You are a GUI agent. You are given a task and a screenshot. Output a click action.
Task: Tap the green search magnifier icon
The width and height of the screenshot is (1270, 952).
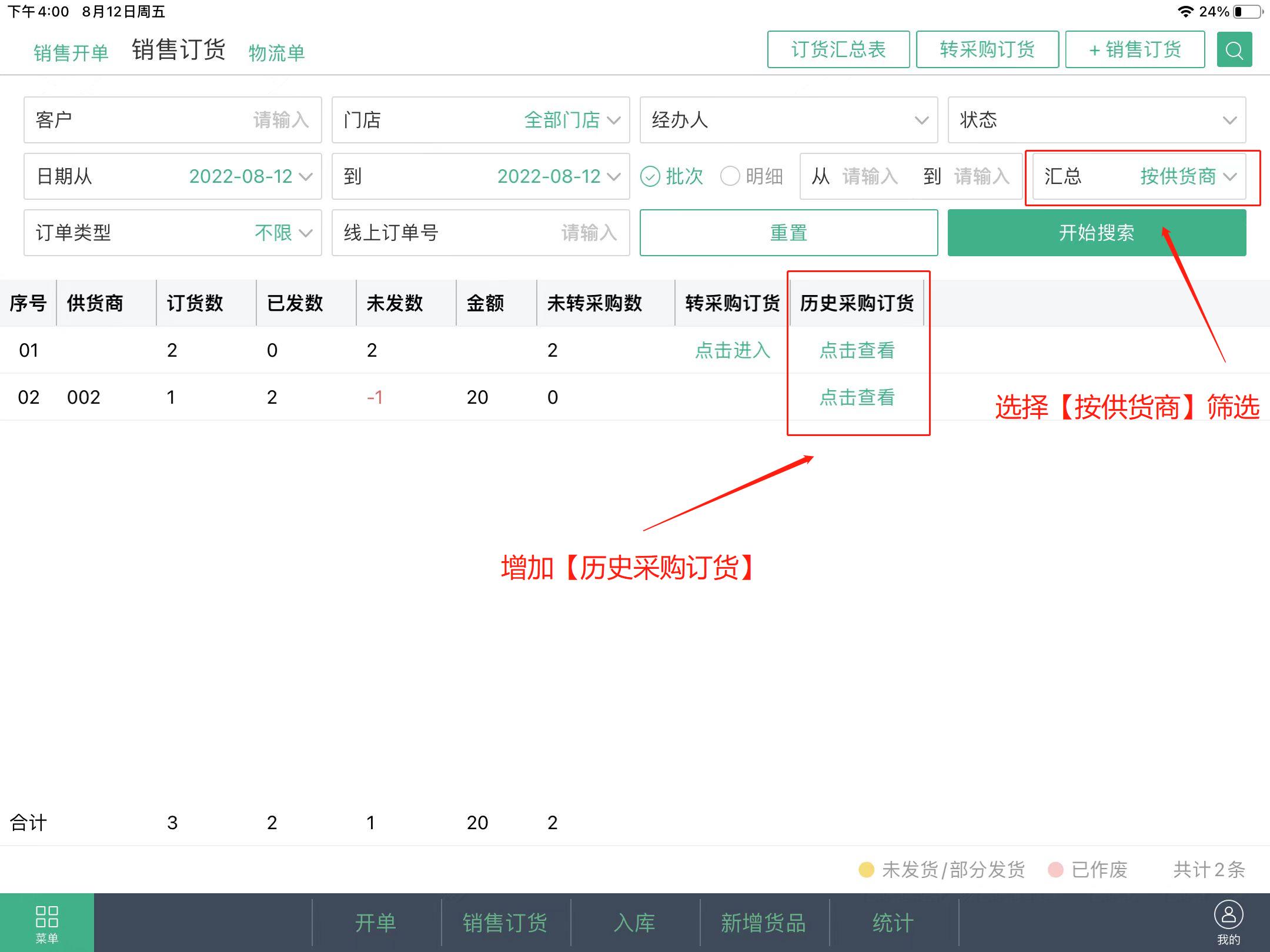pyautogui.click(x=1234, y=50)
